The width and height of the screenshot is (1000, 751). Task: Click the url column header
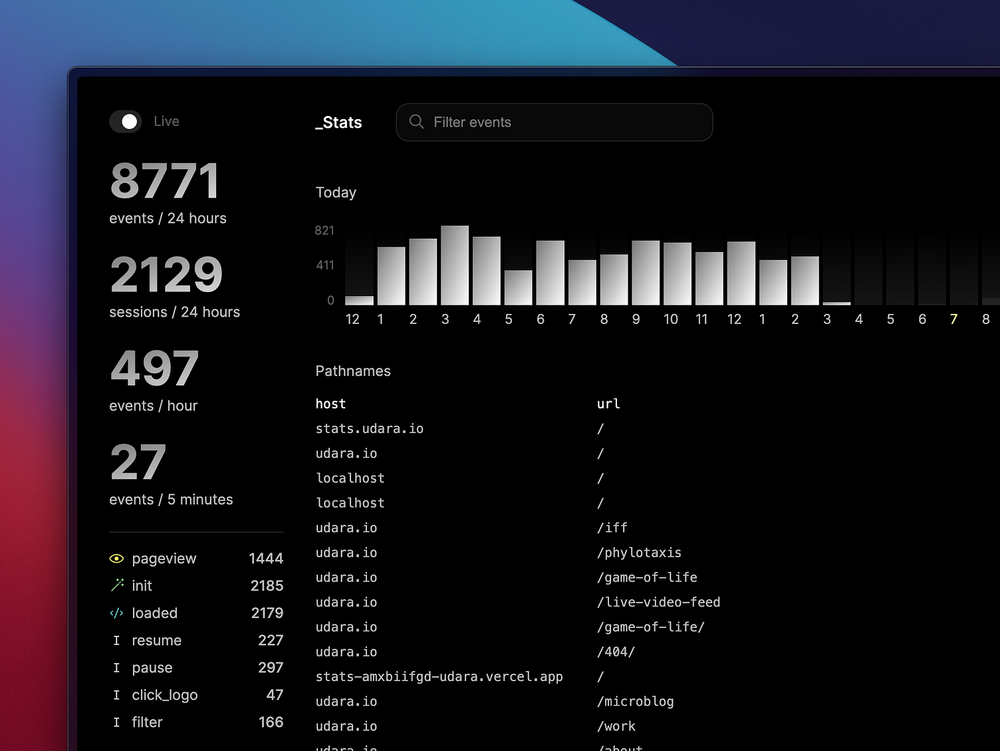[608, 404]
